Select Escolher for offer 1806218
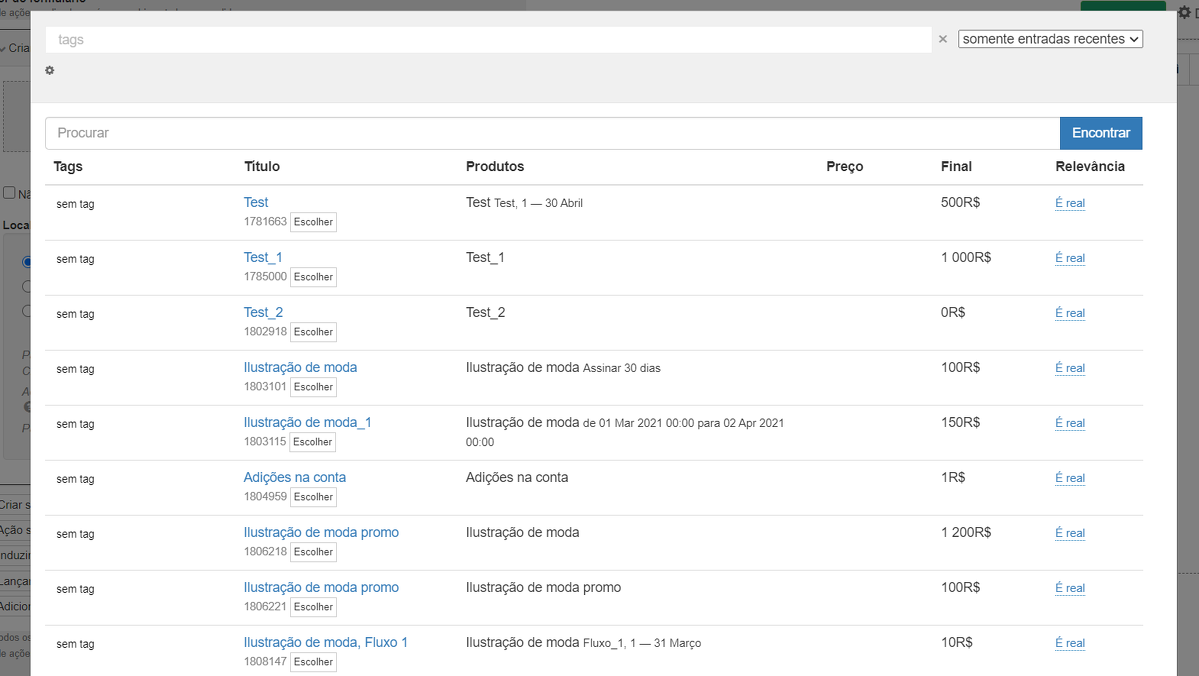 313,552
